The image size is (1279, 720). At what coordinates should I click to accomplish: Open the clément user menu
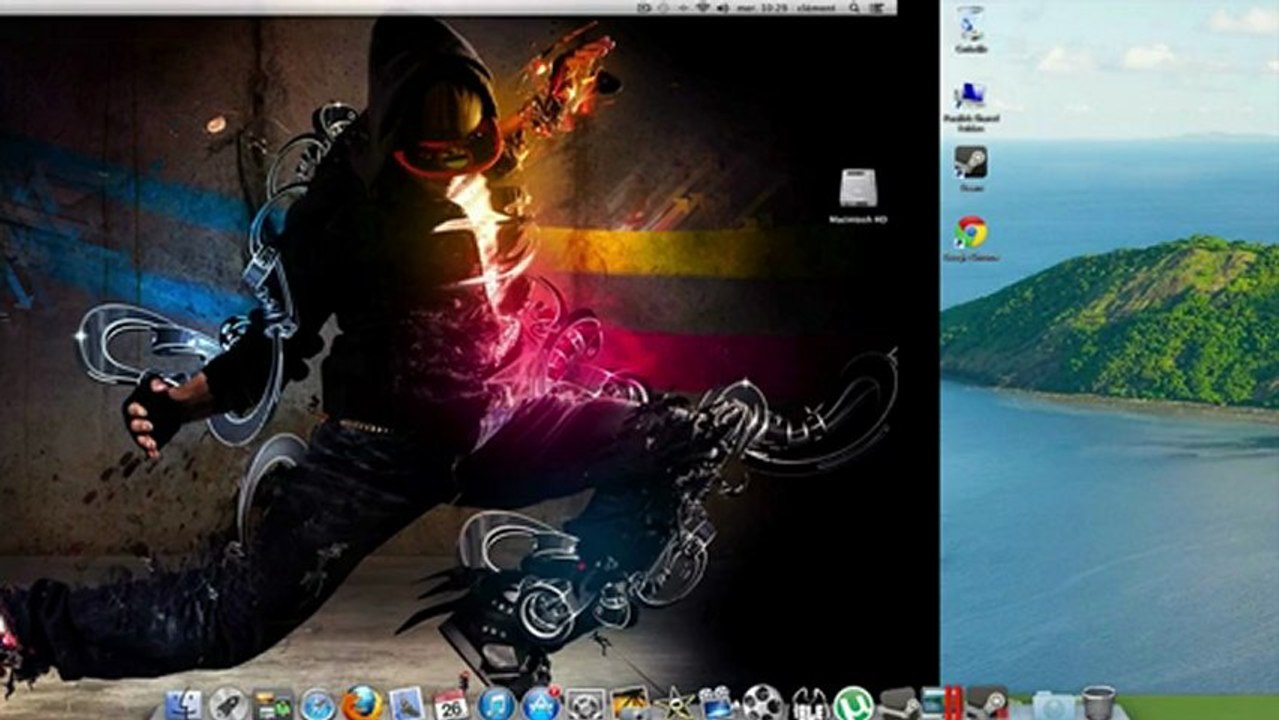(816, 8)
